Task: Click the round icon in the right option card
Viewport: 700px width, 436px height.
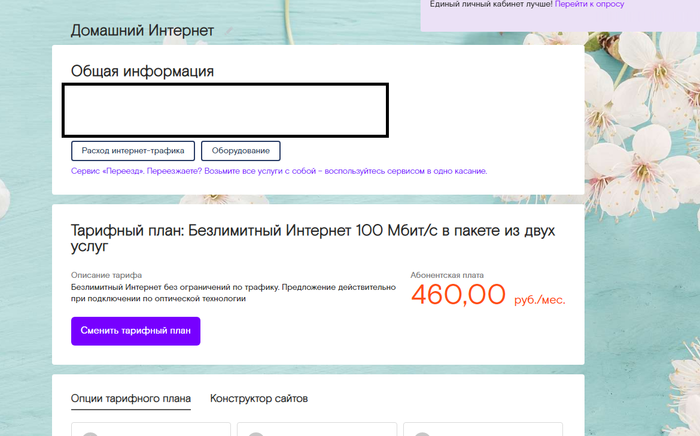Action: pyautogui.click(x=423, y=433)
